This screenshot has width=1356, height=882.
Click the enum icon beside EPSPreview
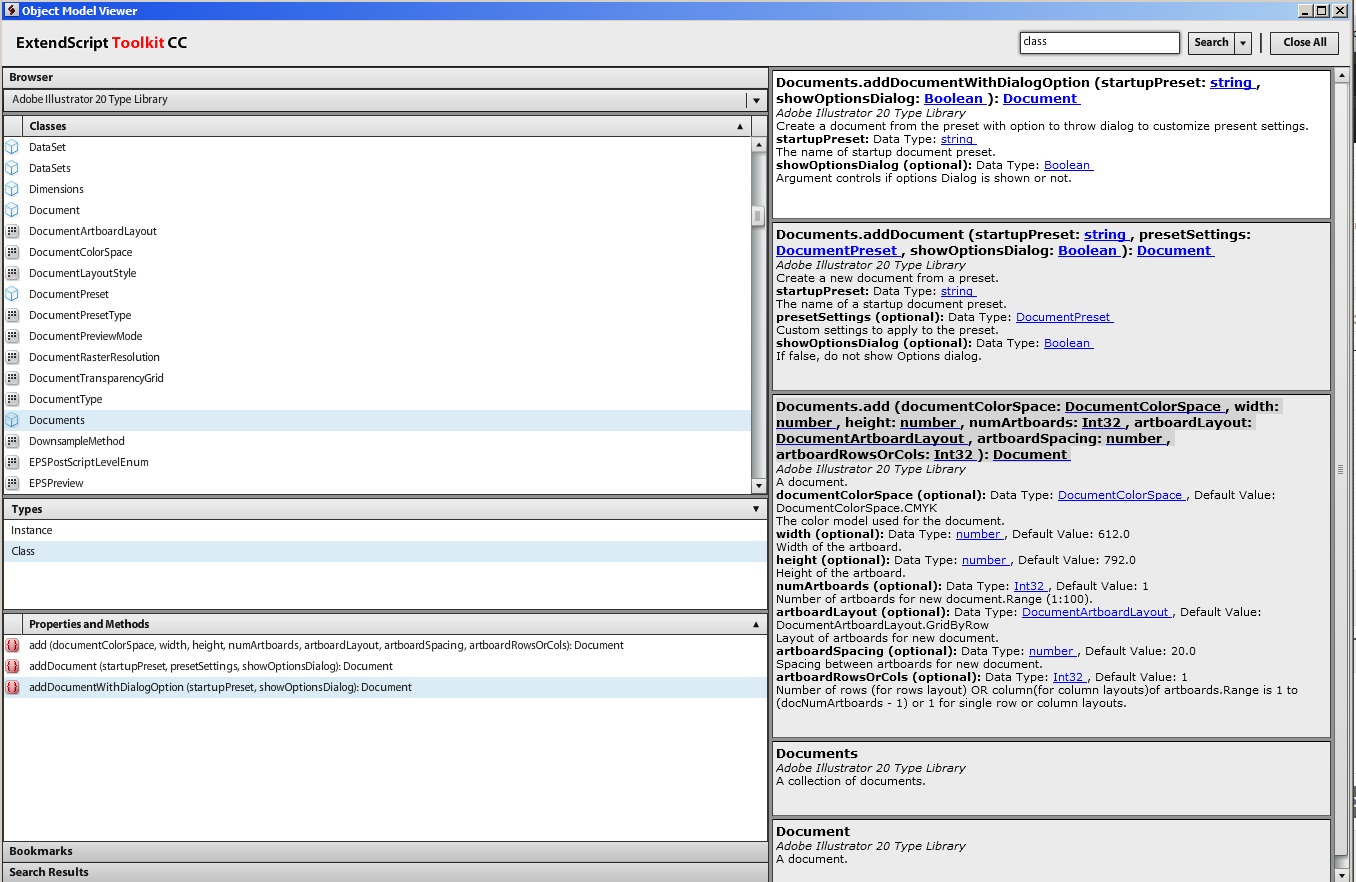click(12, 483)
